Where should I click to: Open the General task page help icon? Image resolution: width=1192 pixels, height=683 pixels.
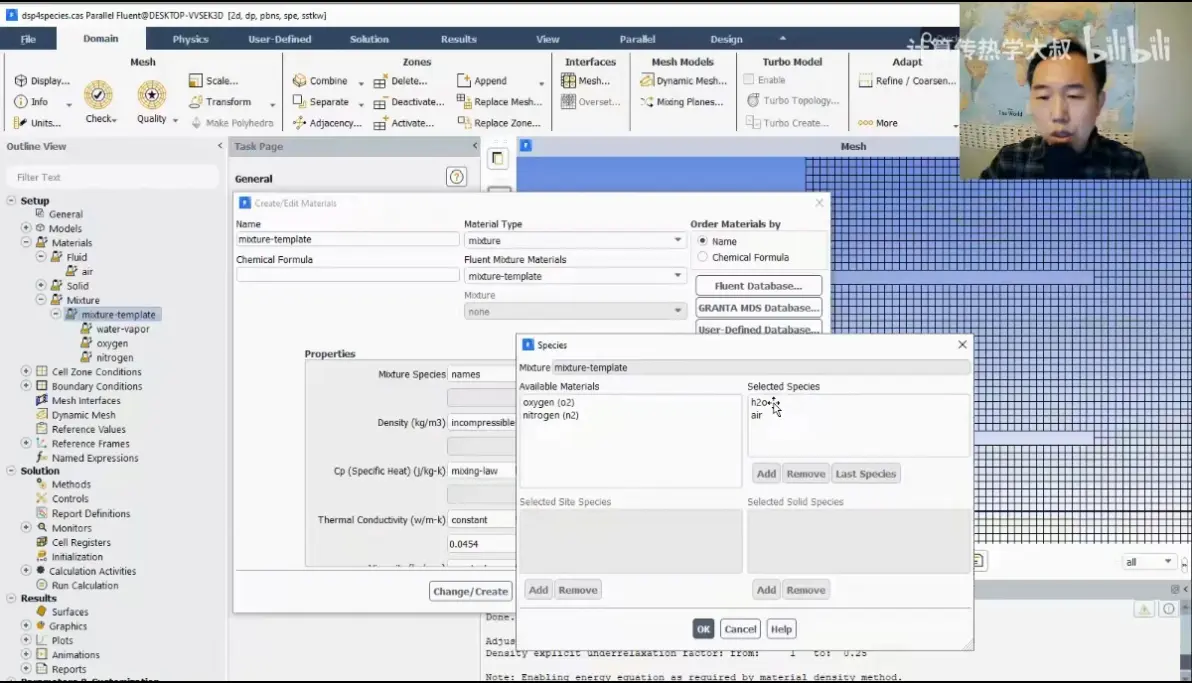(x=456, y=177)
